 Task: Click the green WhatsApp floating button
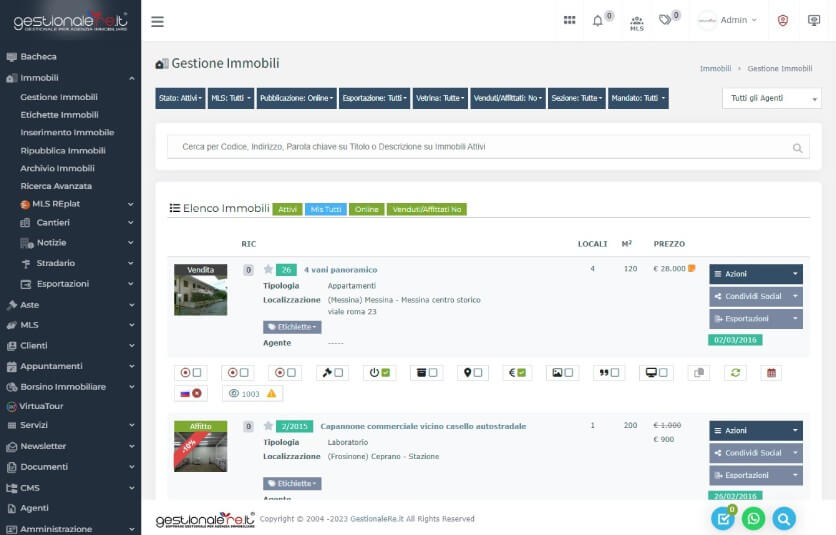753,518
